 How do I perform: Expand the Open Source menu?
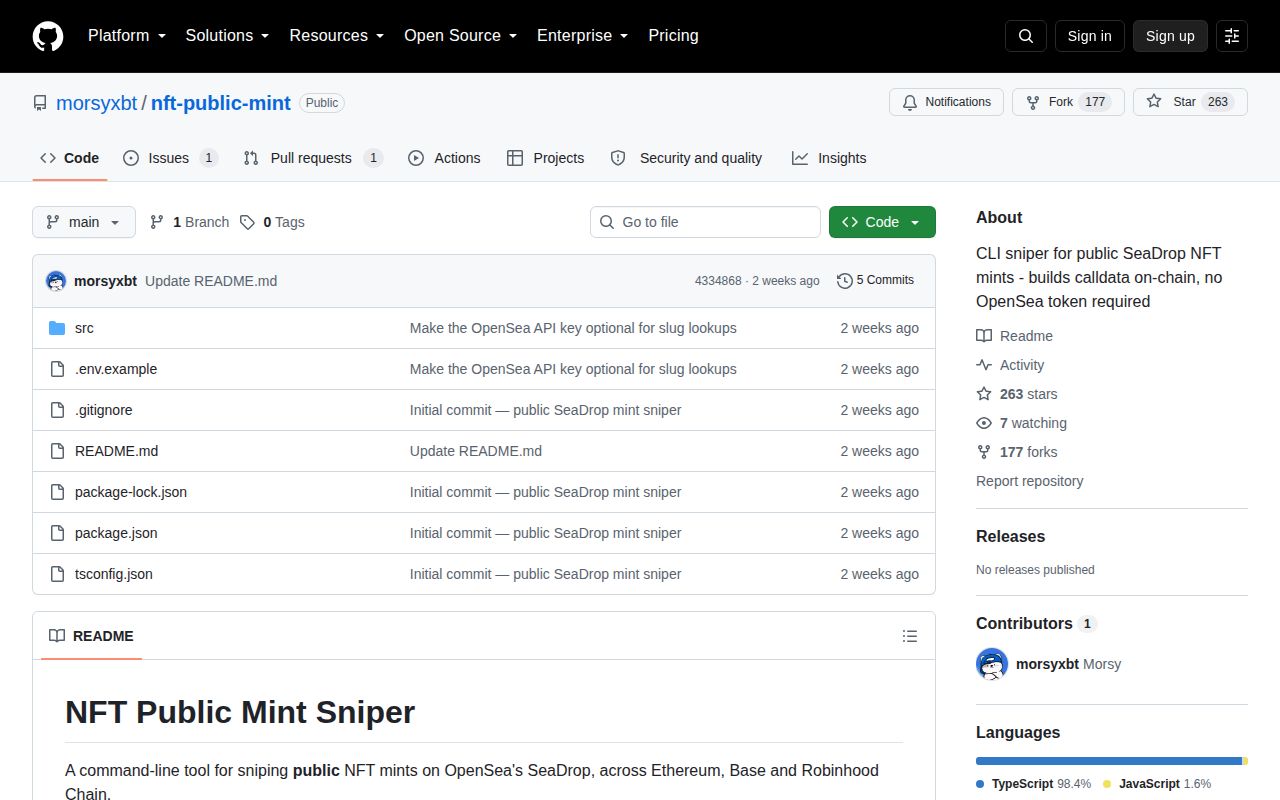[460, 36]
